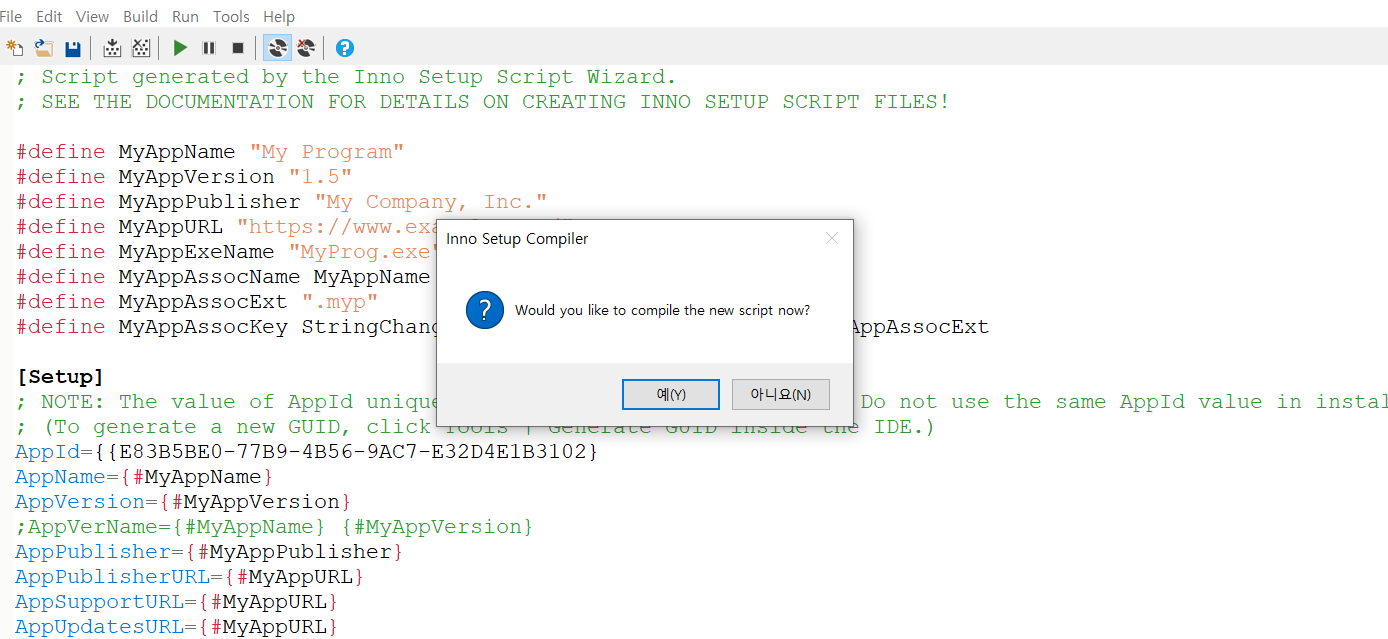Click the Terminate stop square icon
The width and height of the screenshot is (1388, 639).
238,48
